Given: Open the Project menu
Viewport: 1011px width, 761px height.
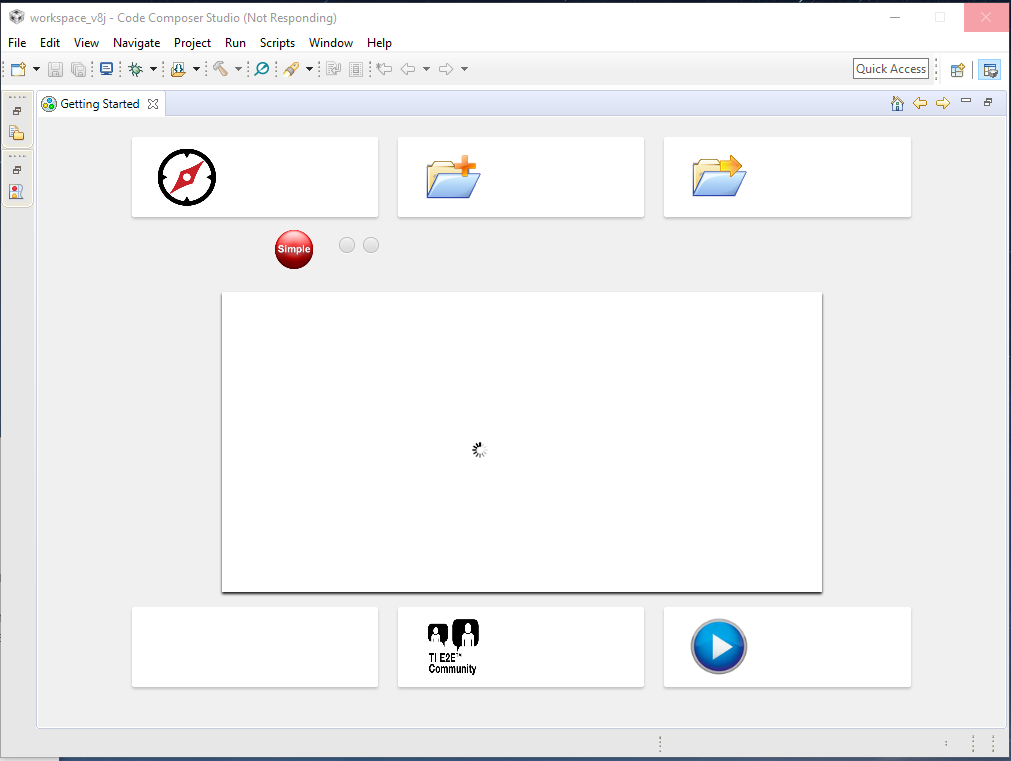Looking at the screenshot, I should (x=192, y=43).
